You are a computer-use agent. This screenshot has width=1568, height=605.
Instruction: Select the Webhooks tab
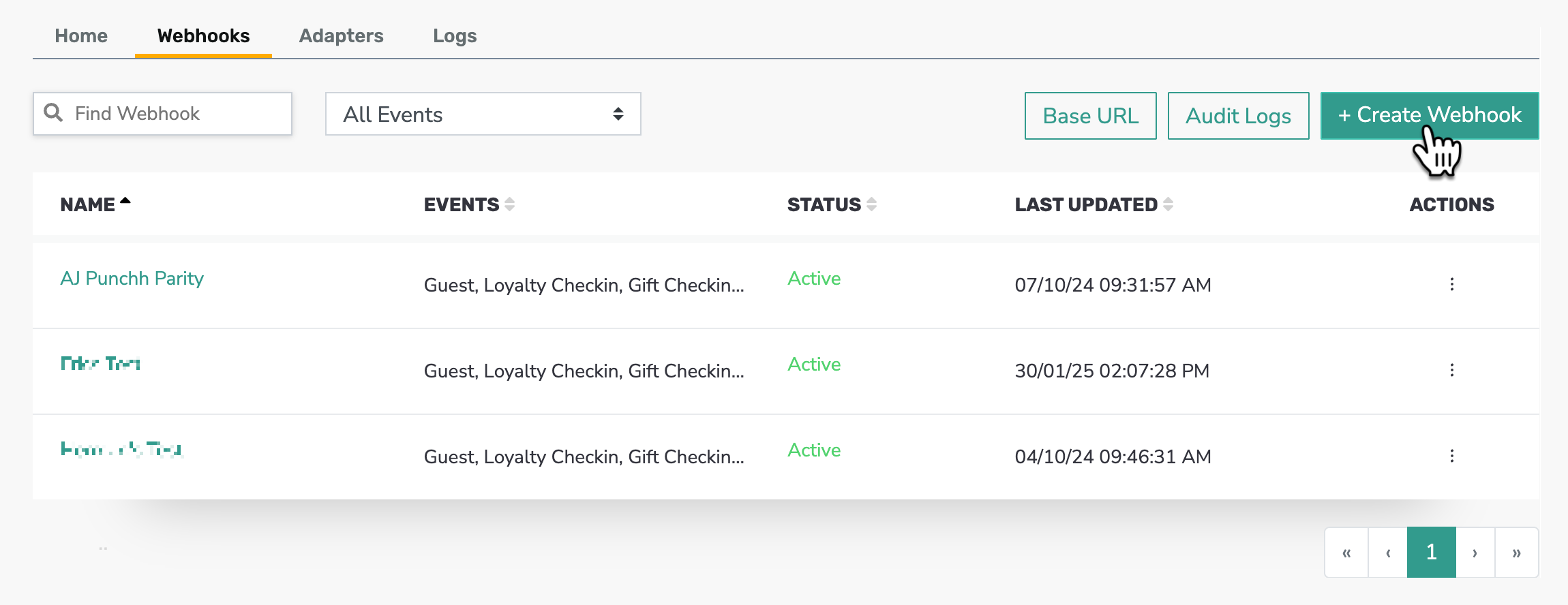(203, 36)
